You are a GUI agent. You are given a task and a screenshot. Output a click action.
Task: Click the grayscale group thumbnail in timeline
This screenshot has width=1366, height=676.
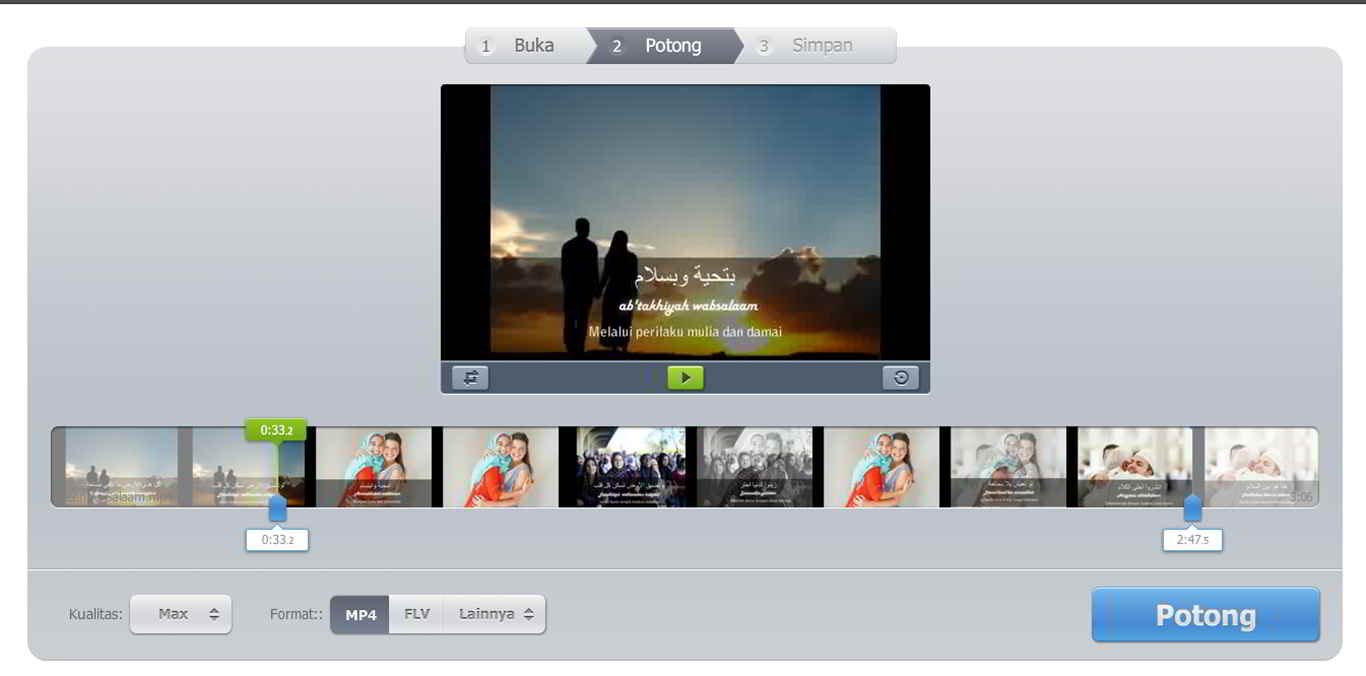pyautogui.click(x=756, y=467)
